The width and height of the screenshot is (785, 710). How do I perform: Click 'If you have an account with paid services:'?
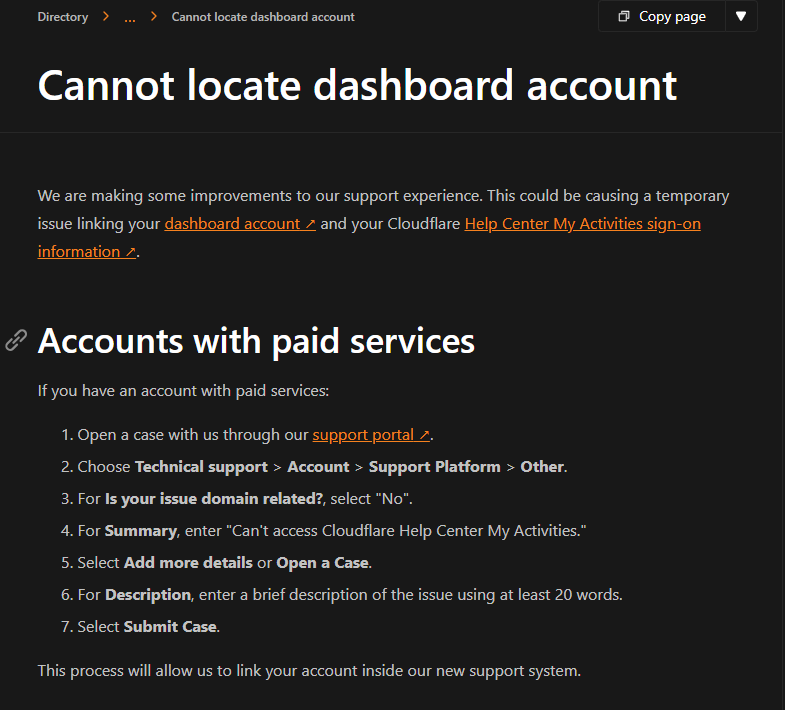click(x=183, y=391)
